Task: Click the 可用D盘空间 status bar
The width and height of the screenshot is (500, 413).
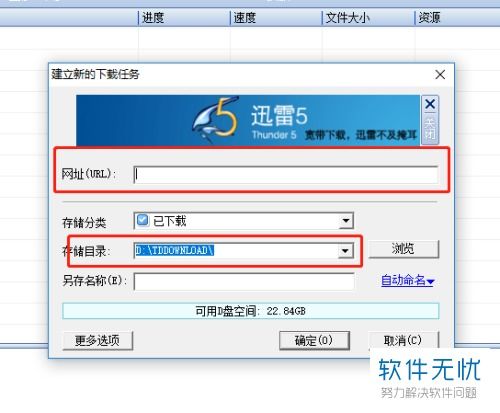Action: click(251, 311)
